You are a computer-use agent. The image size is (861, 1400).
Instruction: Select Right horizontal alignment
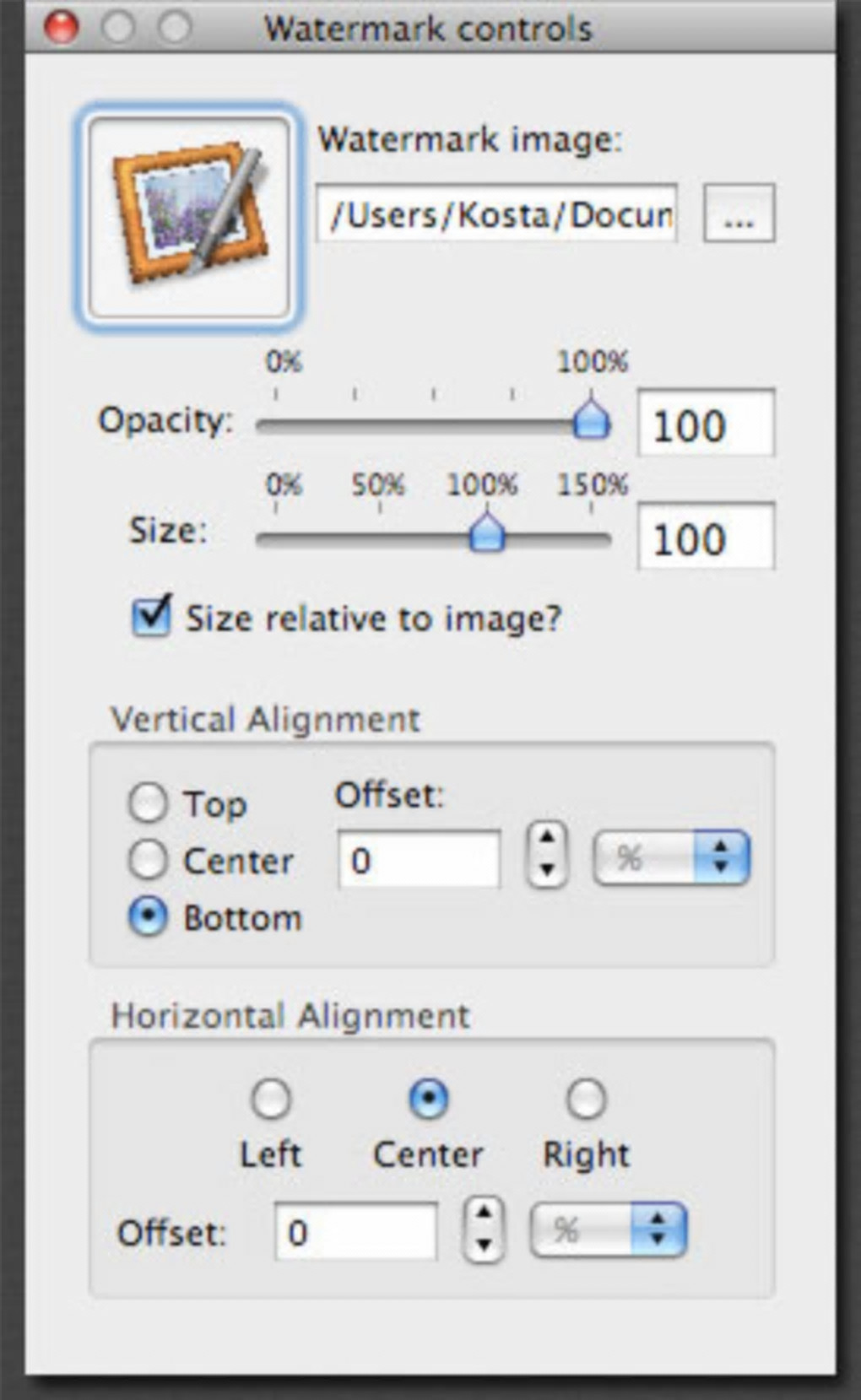pyautogui.click(x=586, y=1099)
